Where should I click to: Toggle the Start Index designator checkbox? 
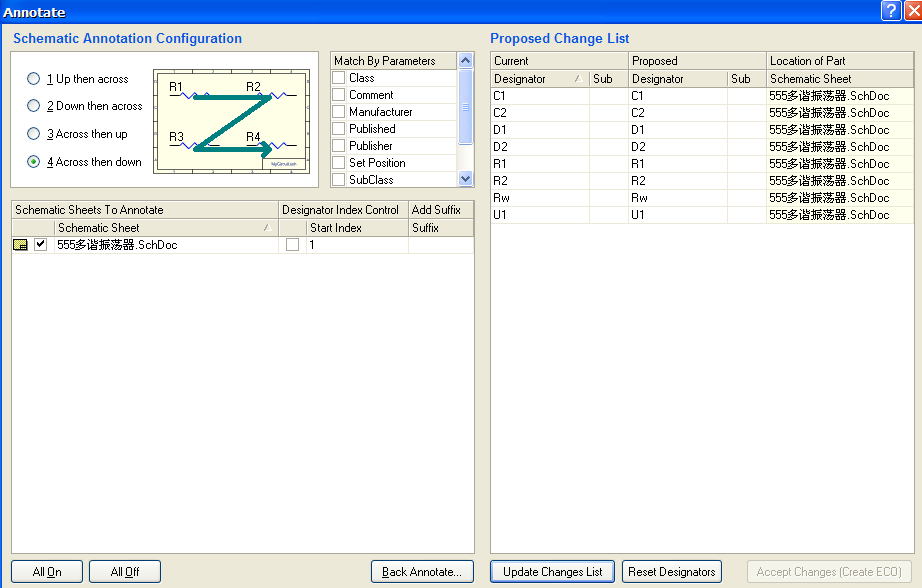(x=292, y=245)
